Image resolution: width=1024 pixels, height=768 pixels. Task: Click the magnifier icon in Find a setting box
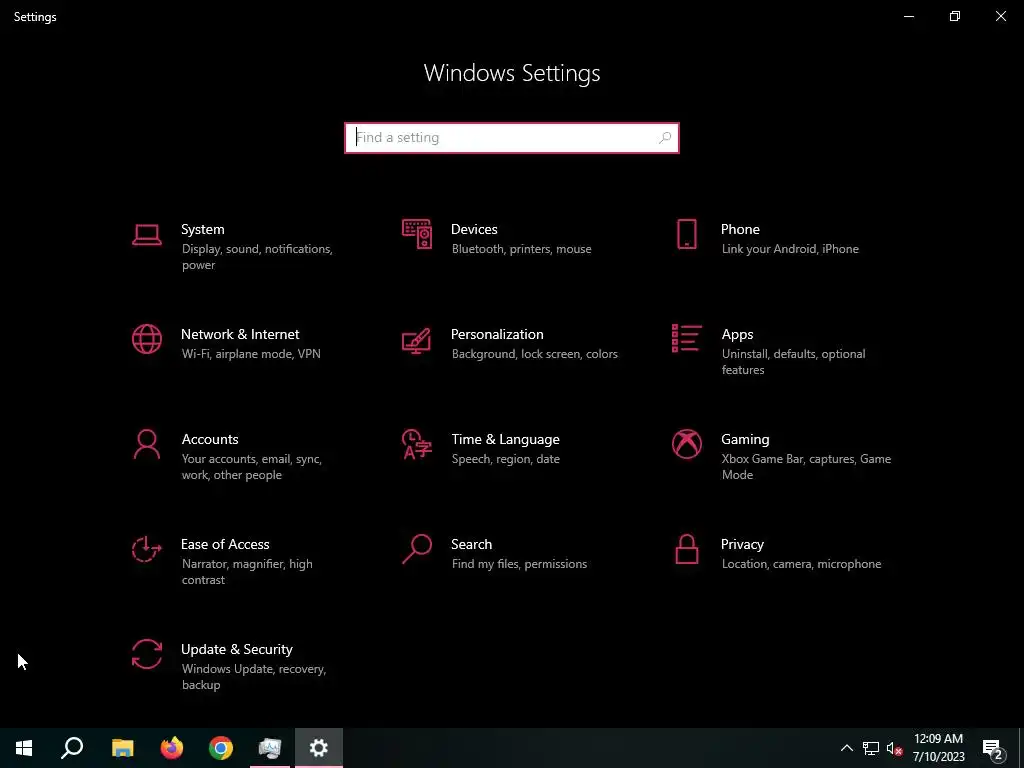click(x=665, y=138)
